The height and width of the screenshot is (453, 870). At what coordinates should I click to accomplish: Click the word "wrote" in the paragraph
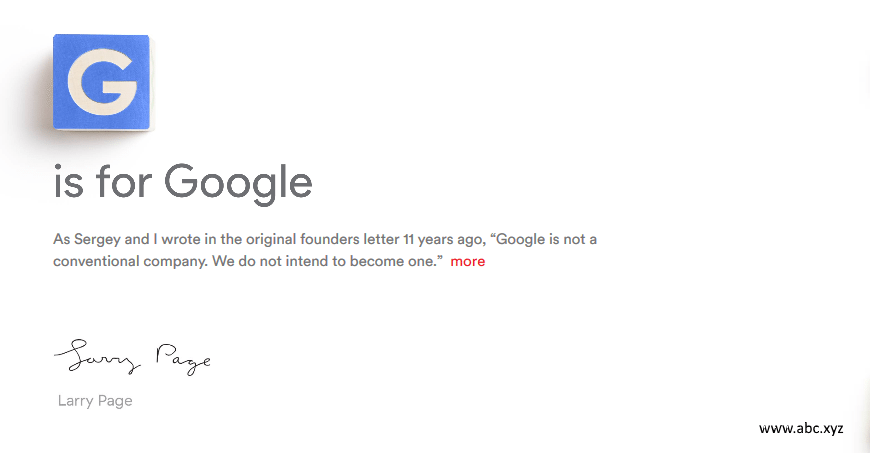(x=194, y=240)
